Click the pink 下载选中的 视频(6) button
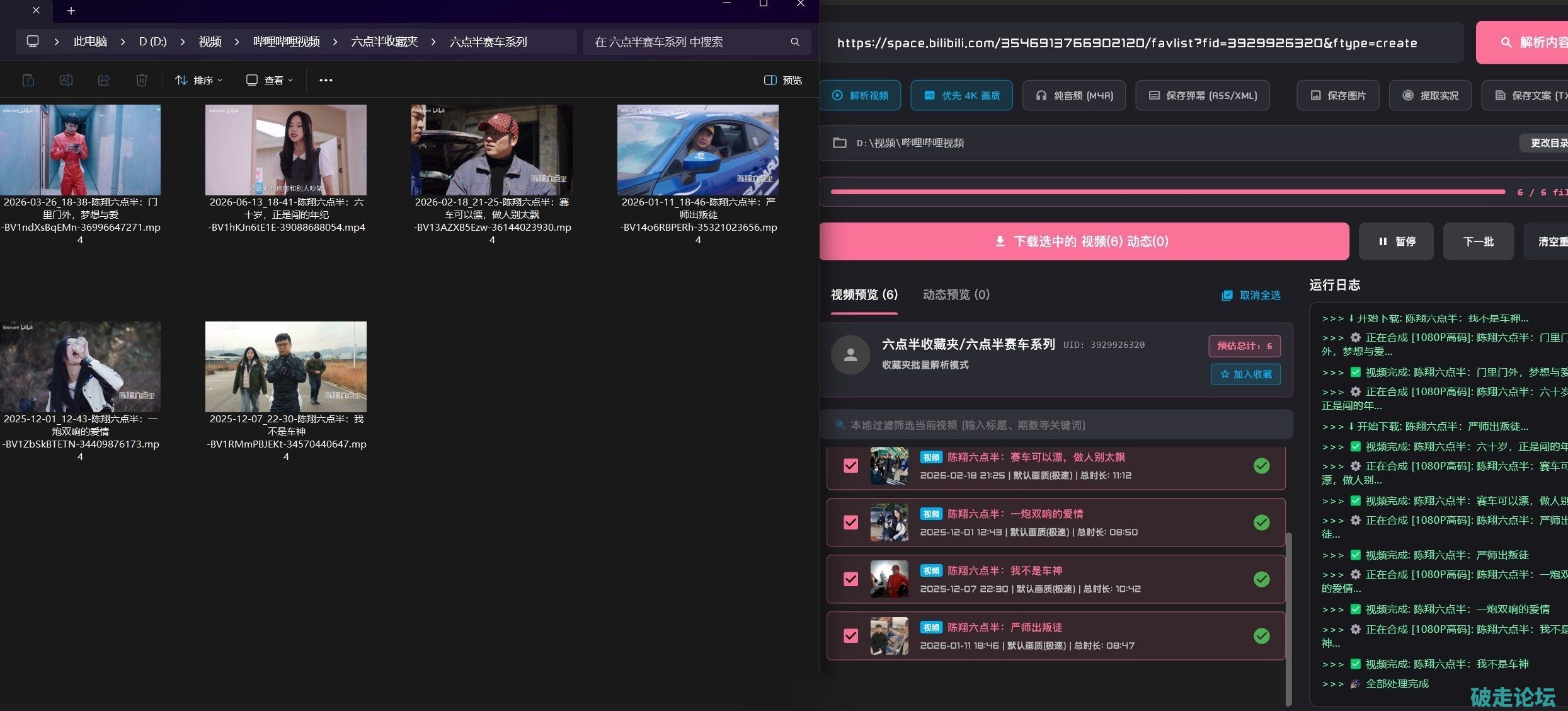The image size is (1568, 711). coord(1084,241)
